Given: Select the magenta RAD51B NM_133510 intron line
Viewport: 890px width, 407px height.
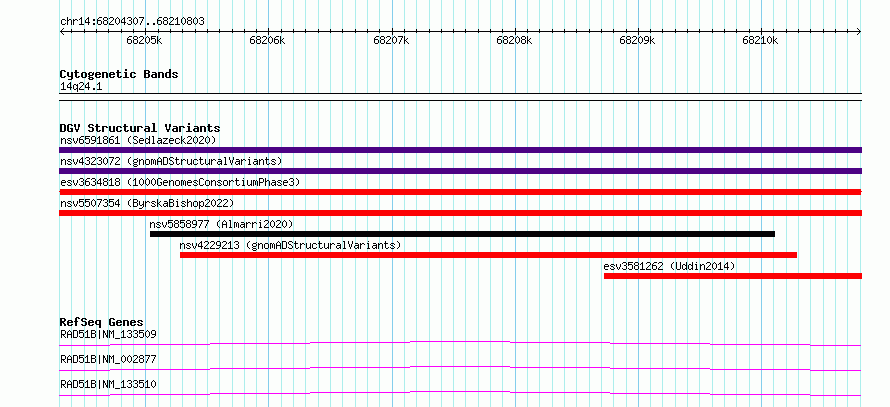Looking at the screenshot, I should [x=460, y=393].
